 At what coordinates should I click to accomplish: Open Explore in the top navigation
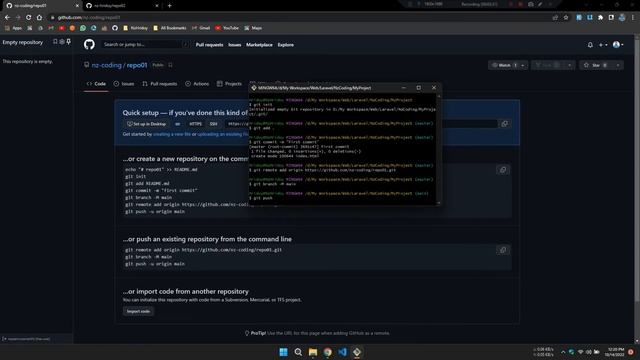pyautogui.click(x=286, y=45)
